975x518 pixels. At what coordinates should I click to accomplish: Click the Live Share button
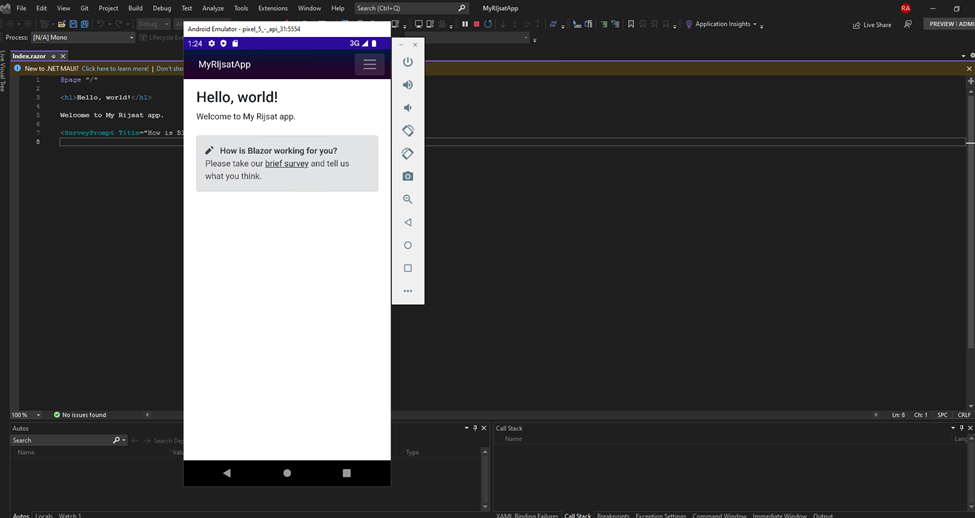tap(871, 24)
